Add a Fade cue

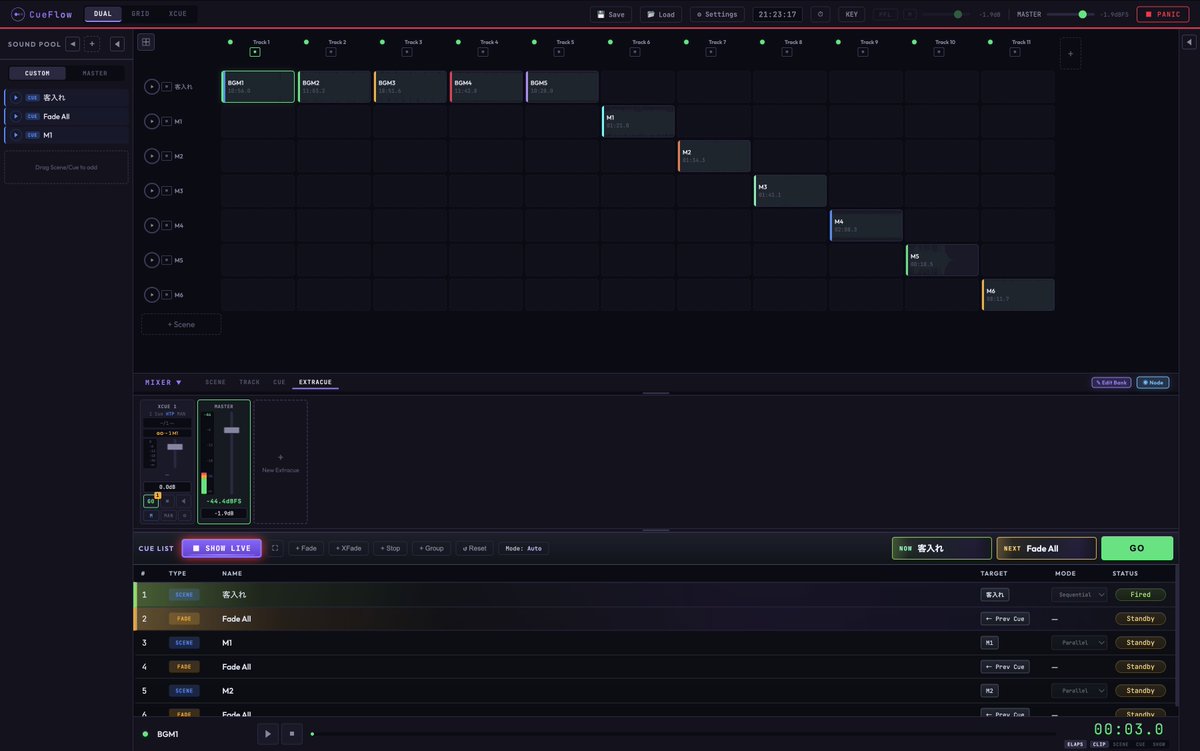click(x=306, y=548)
